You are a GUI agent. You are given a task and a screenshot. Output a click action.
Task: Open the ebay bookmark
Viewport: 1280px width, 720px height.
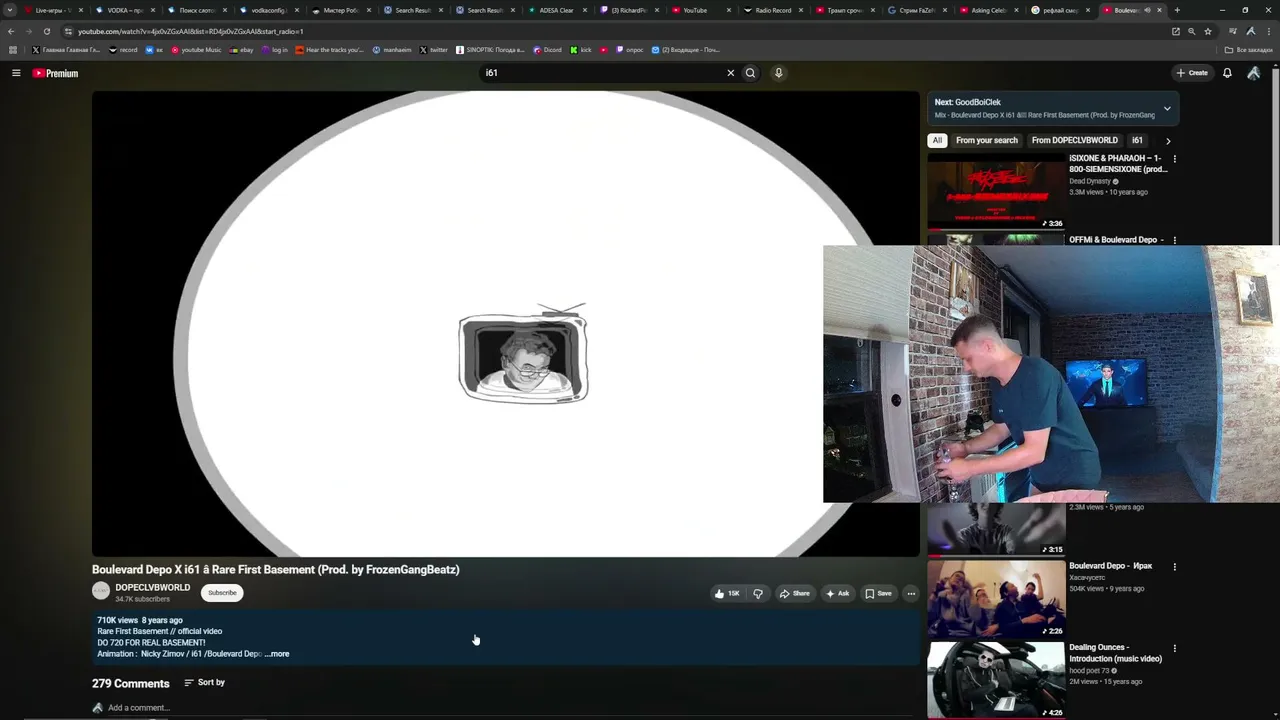tap(241, 50)
